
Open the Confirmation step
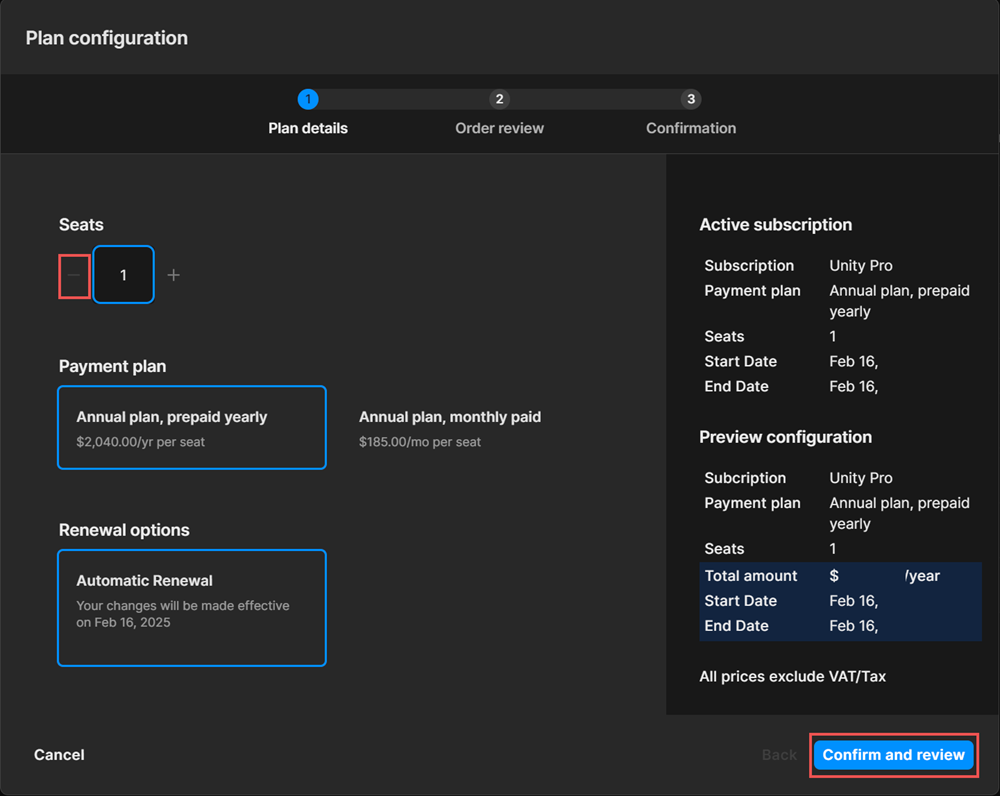tap(691, 128)
